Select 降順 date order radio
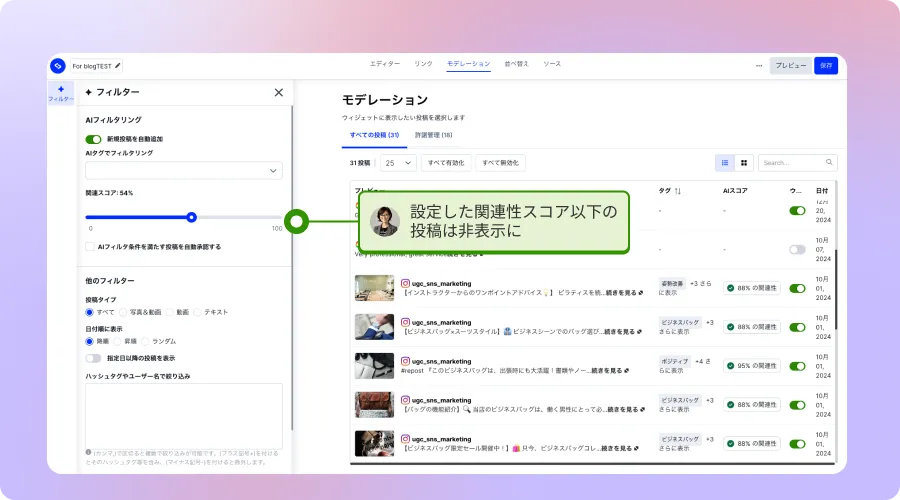 89,342
